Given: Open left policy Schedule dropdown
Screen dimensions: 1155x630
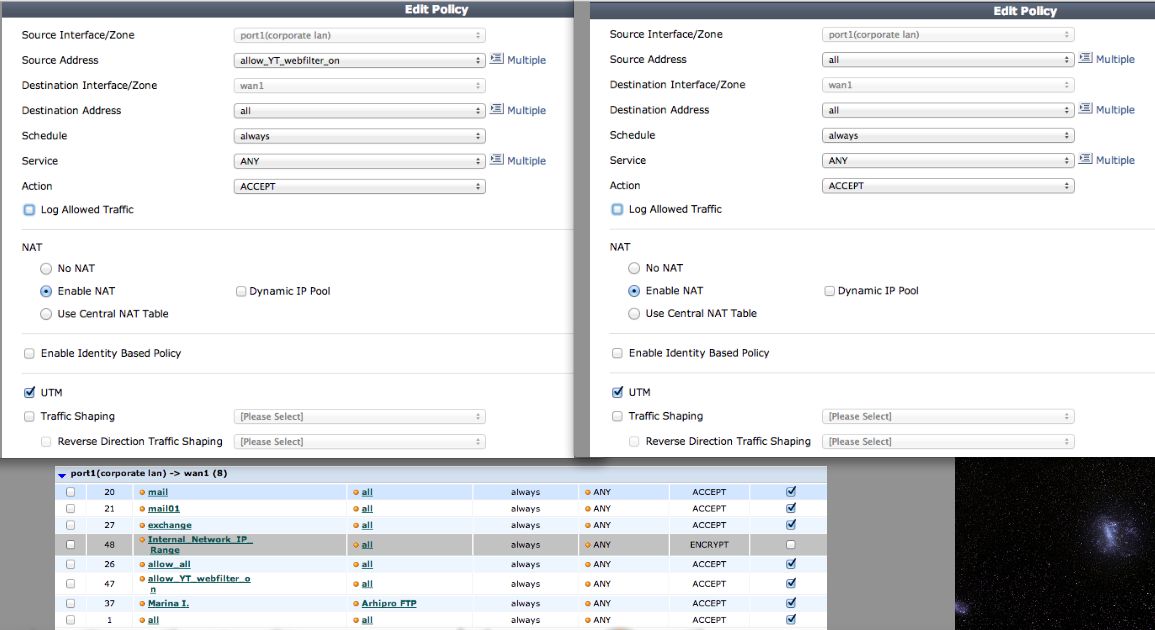Looking at the screenshot, I should 359,136.
